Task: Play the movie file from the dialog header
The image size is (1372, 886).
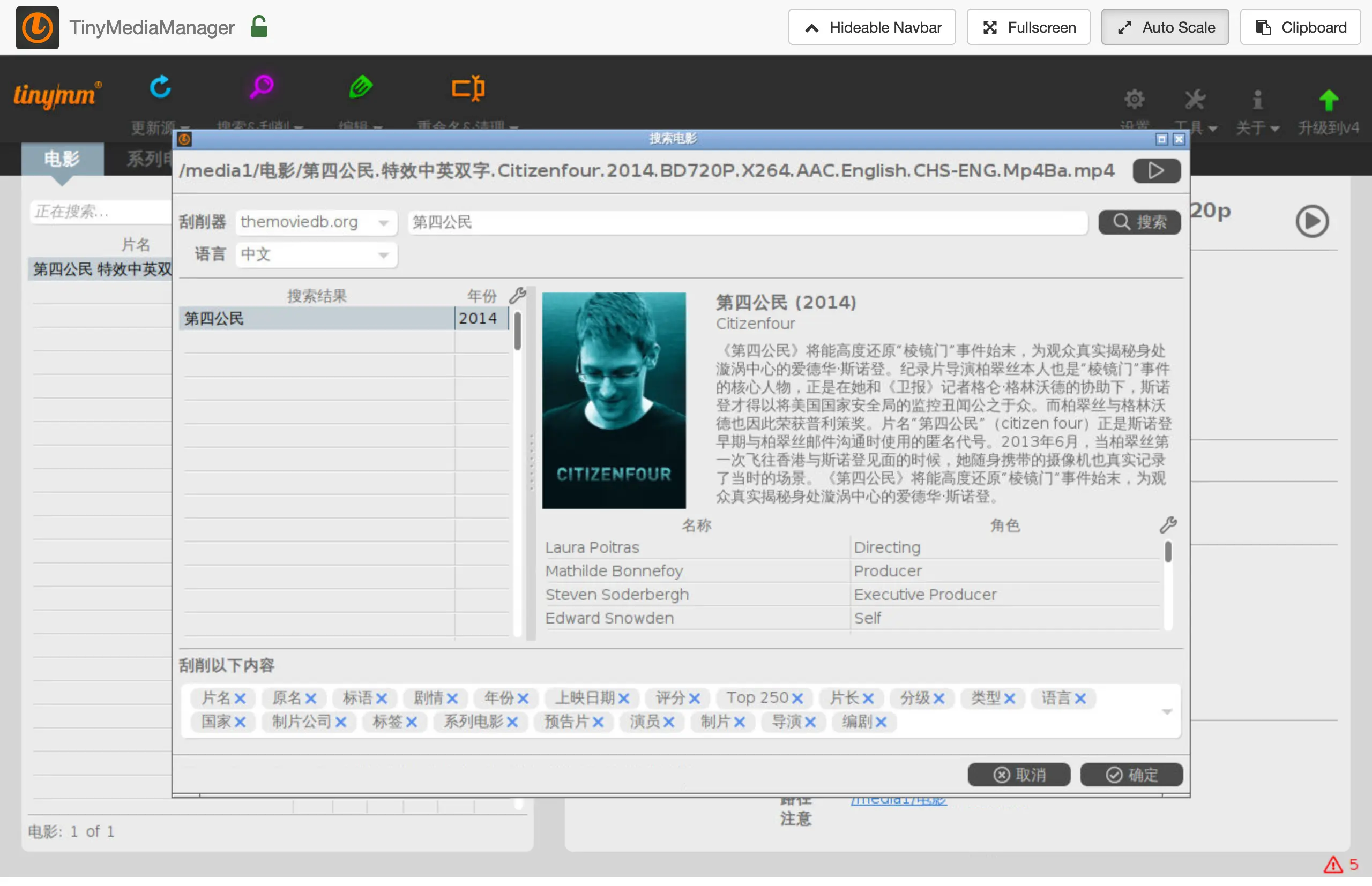Action: point(1156,171)
